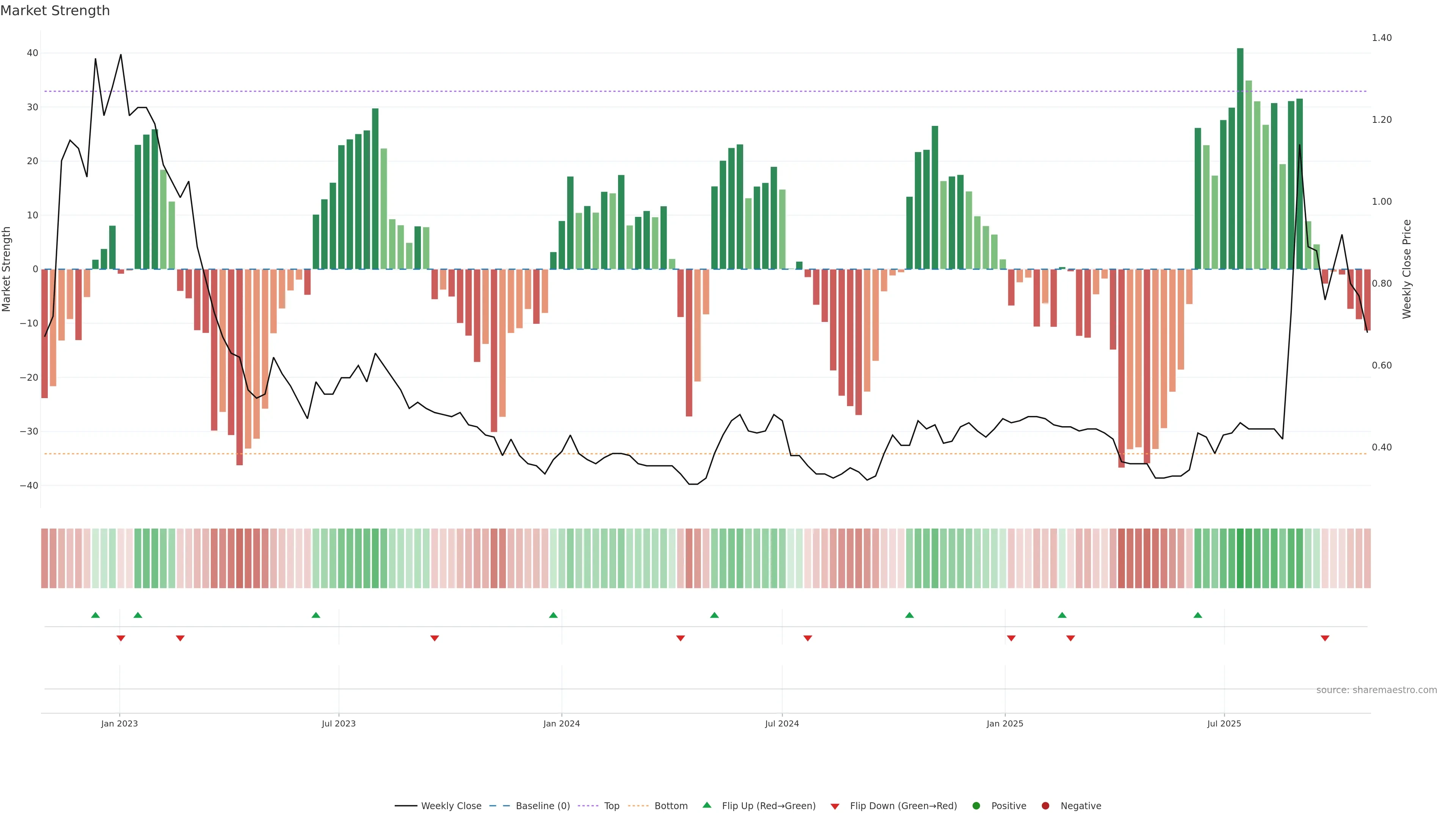Image resolution: width=1456 pixels, height=819 pixels.
Task: Click the Jul 2023 x-axis label
Action: coord(339,723)
